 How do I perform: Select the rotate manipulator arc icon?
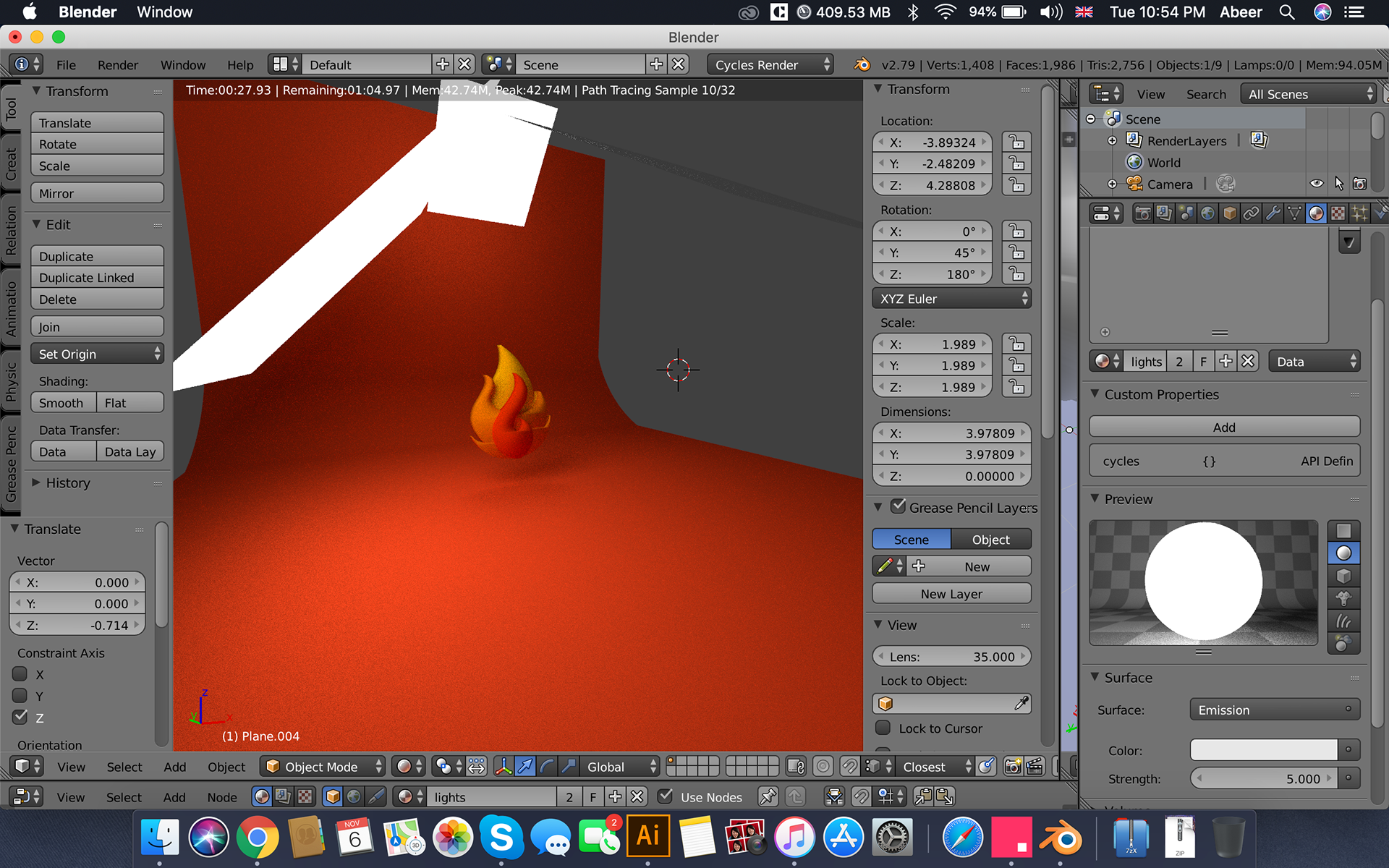547,767
